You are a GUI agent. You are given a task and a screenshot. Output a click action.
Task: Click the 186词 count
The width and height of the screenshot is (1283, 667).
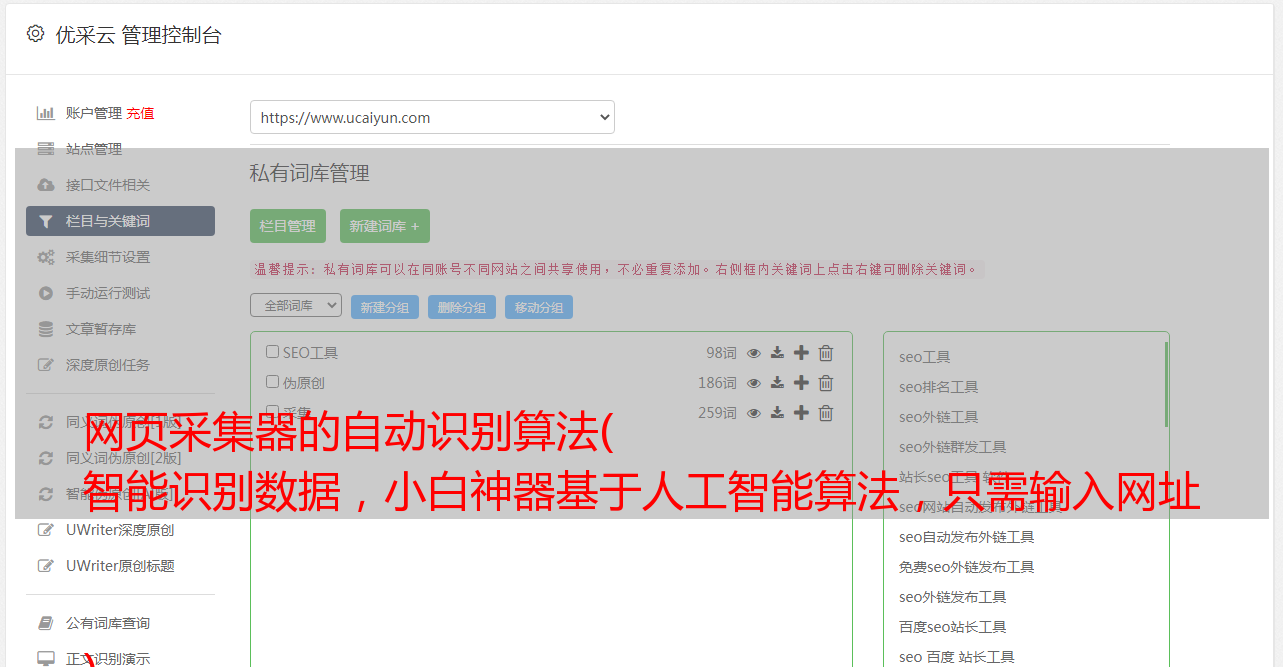pos(717,383)
